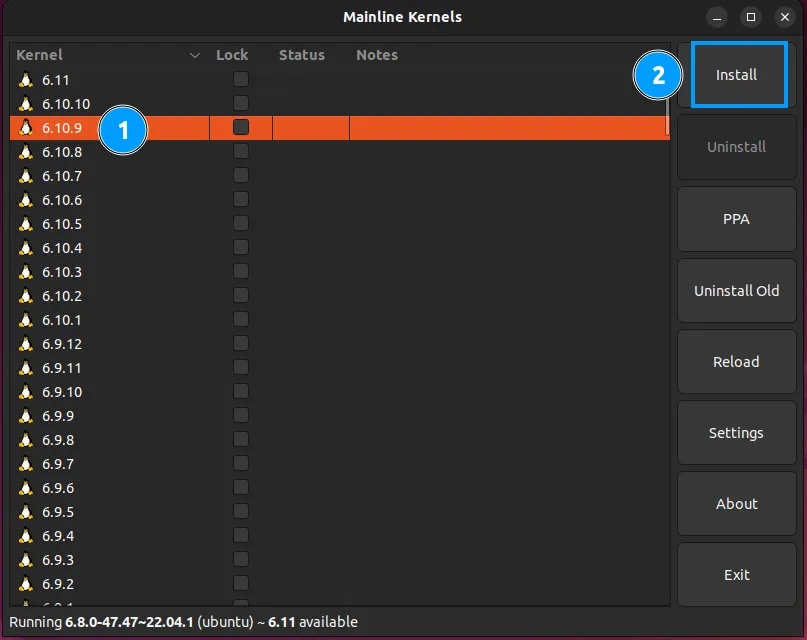
Task: Select the Tux icon beside 6.10.4
Action: click(x=26, y=248)
